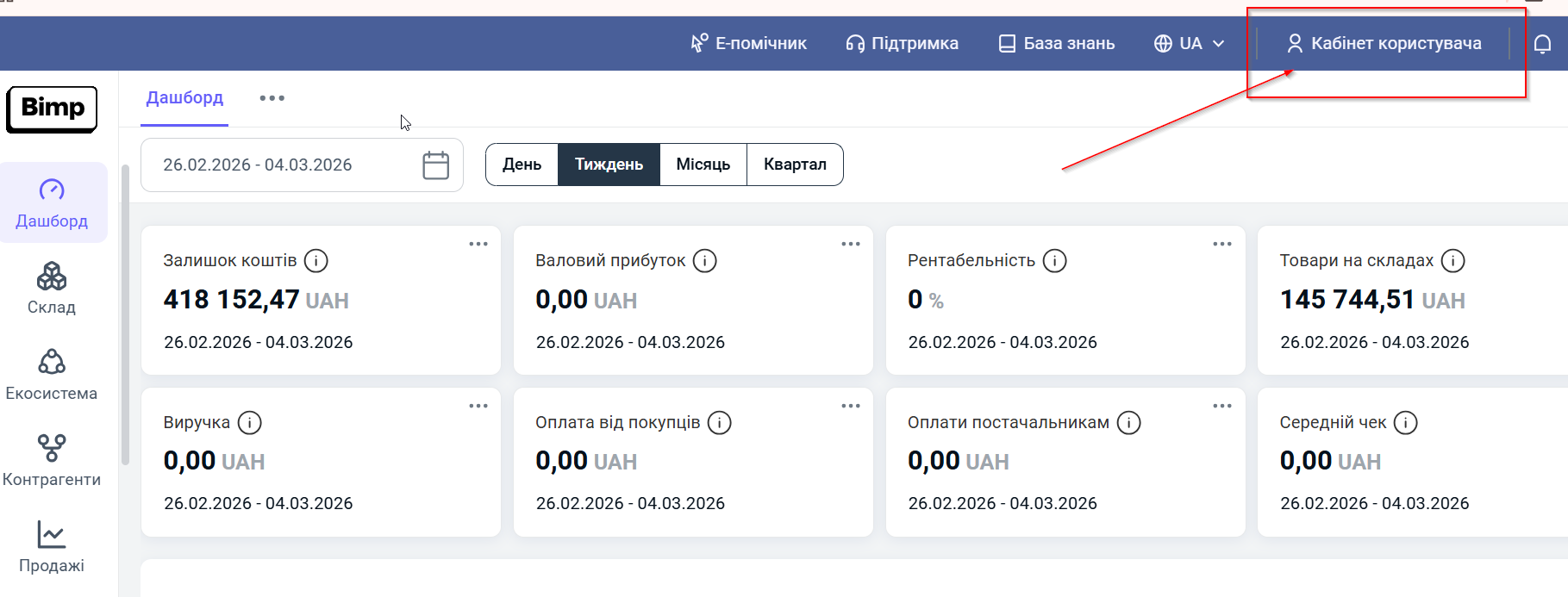Open three-dot menu on Виручка card
Viewport: 1568px width, 597px height.
coord(478,406)
